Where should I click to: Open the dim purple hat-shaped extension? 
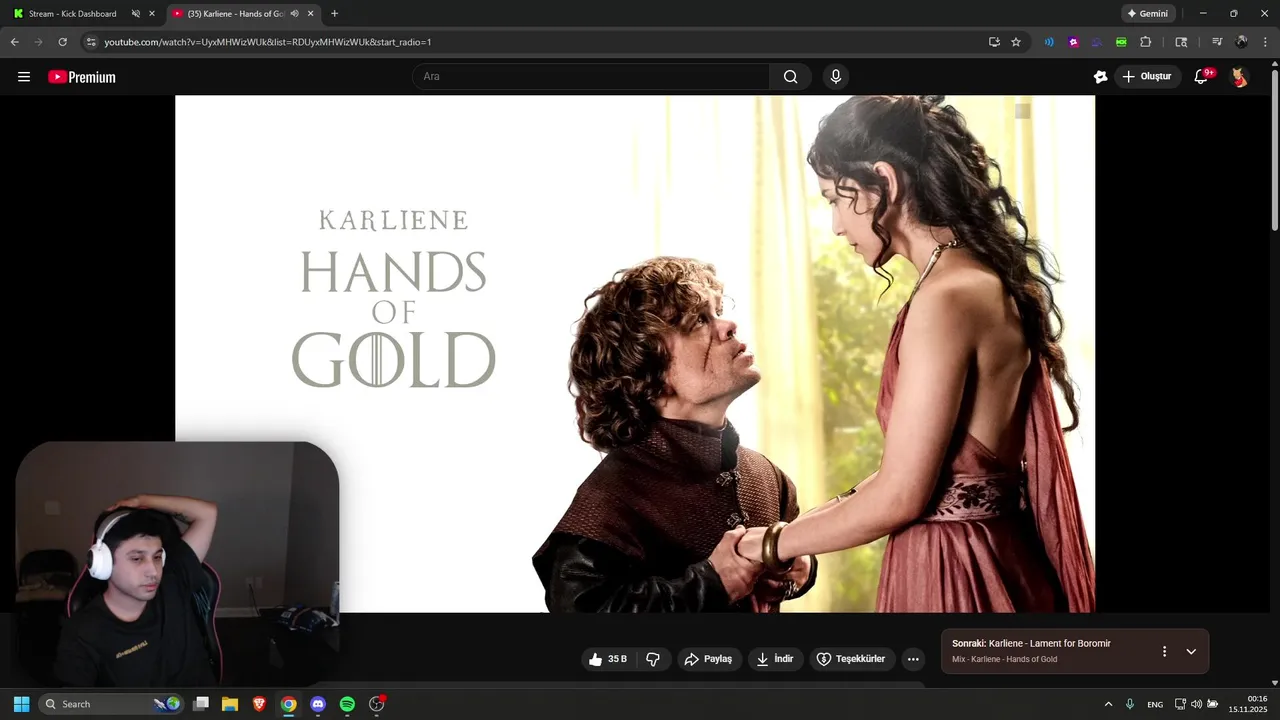pos(1097,42)
